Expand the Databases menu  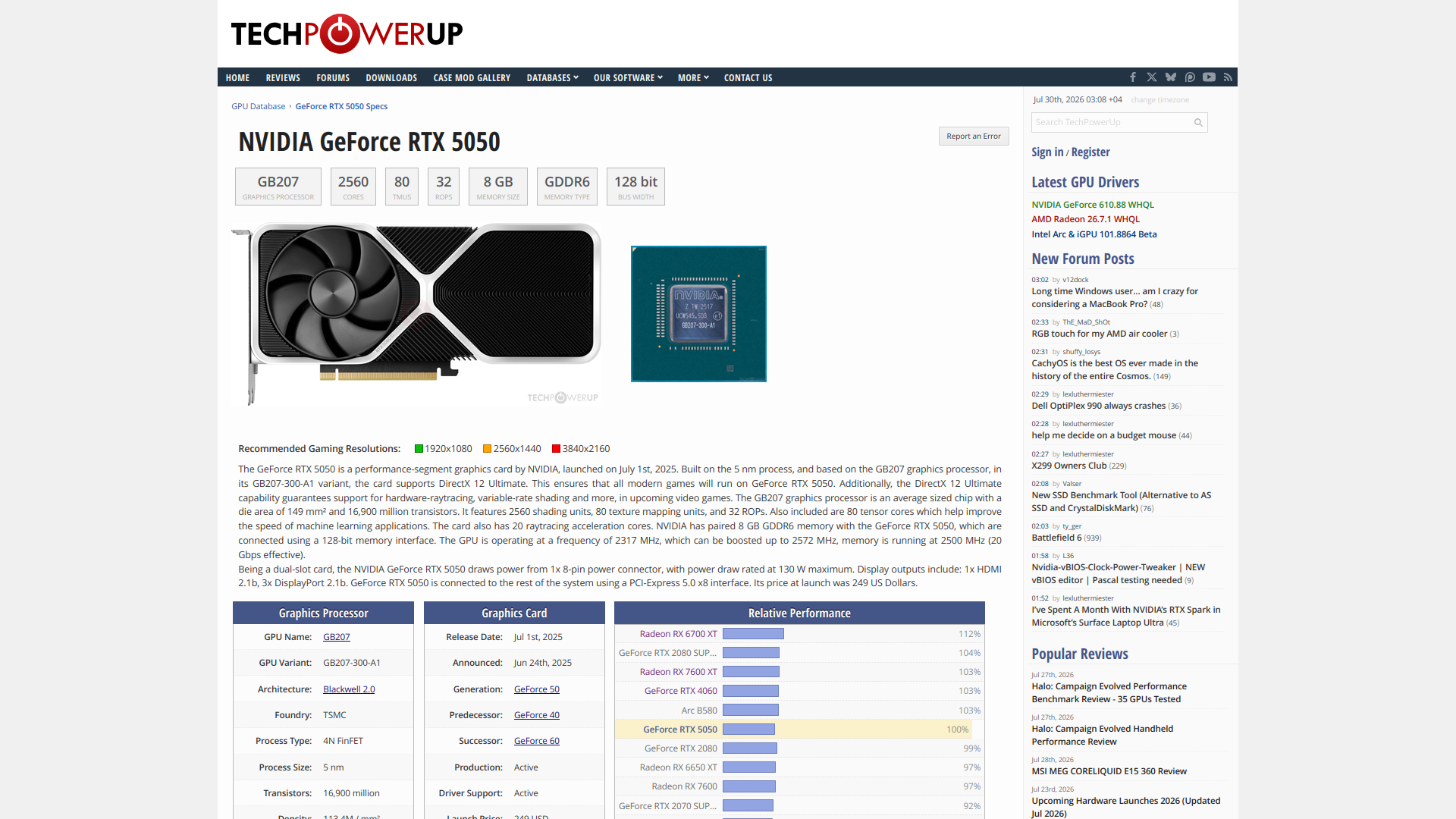pos(552,77)
